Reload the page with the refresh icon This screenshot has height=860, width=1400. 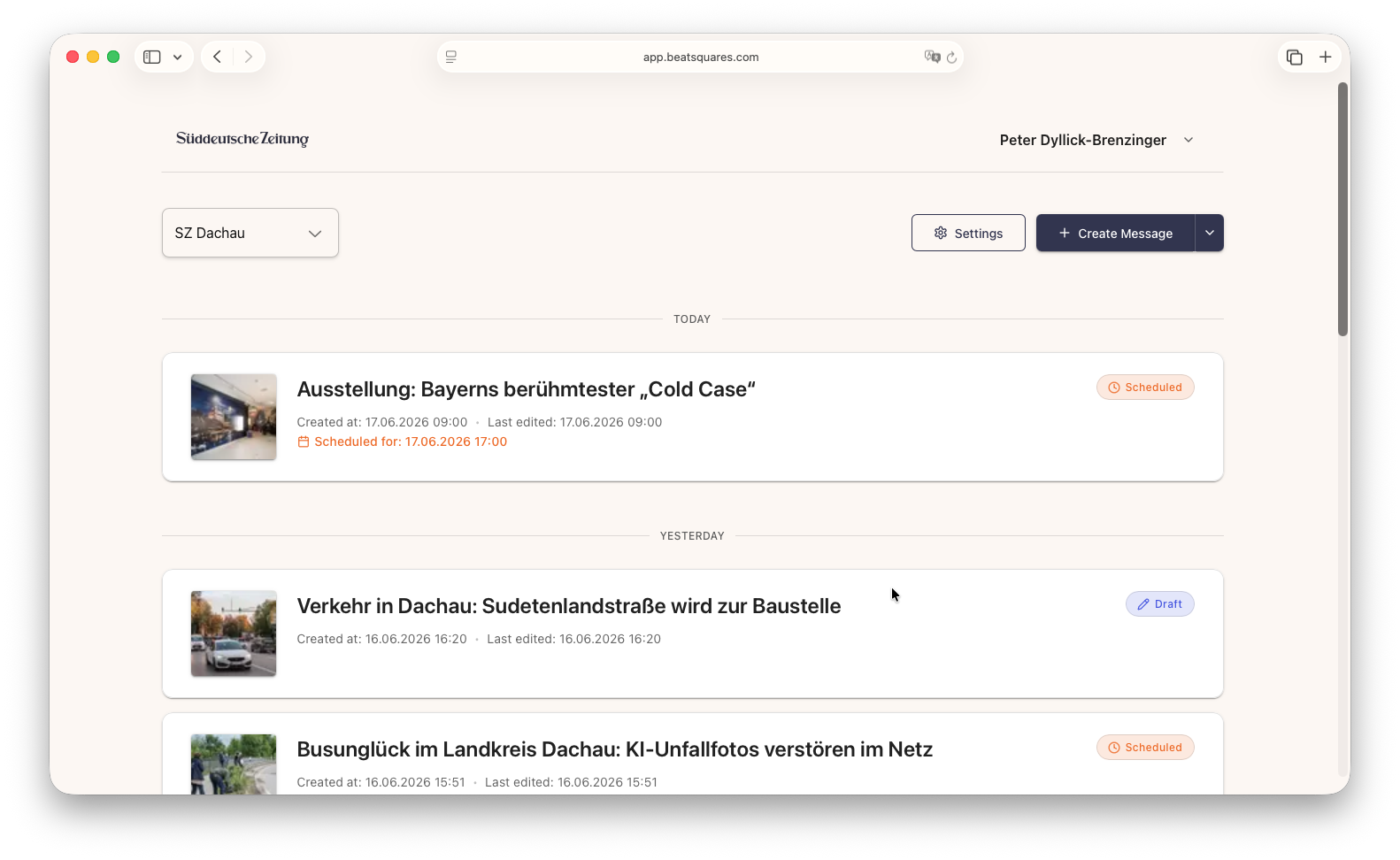[x=952, y=58]
